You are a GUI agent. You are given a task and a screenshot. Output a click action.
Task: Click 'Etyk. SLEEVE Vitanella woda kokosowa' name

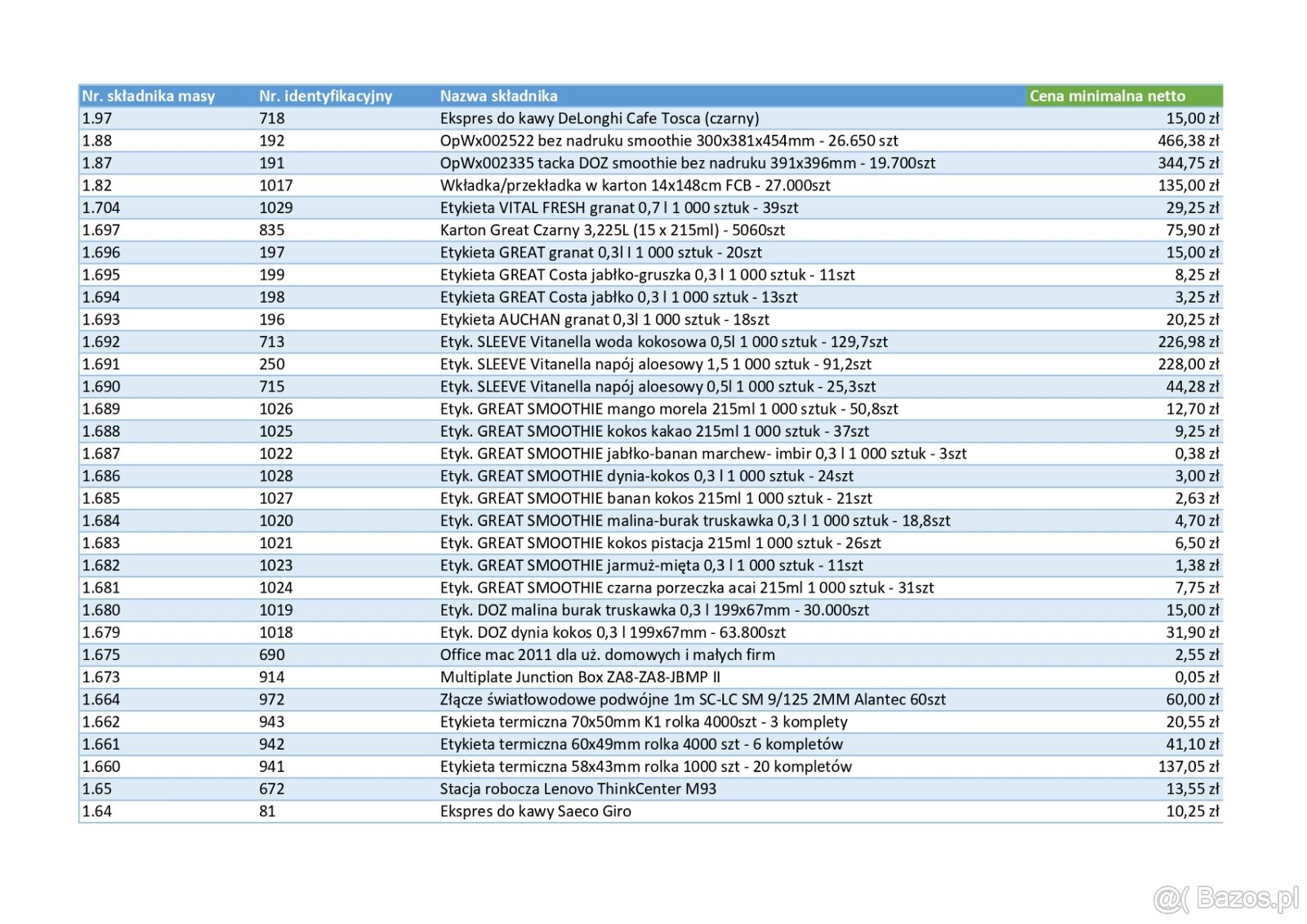coord(664,341)
